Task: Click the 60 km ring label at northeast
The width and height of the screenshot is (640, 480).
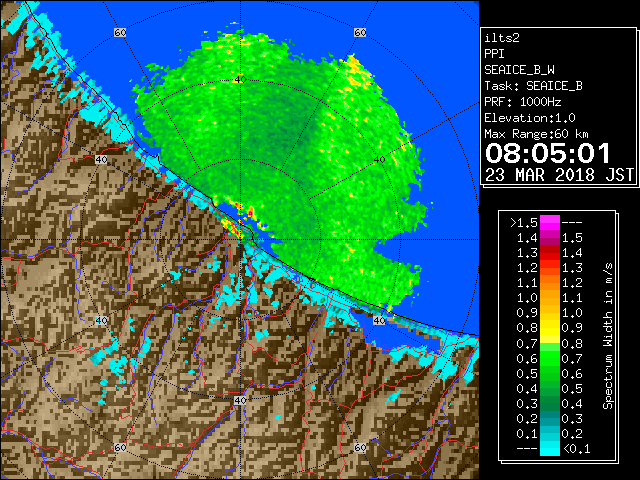Action: (360, 33)
